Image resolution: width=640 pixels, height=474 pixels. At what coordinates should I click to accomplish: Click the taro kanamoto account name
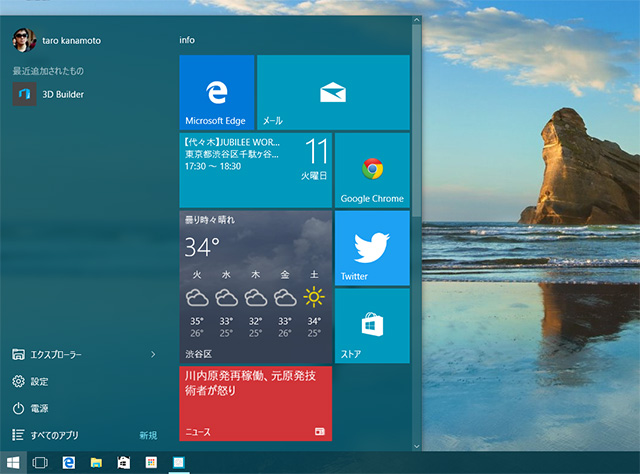pos(71,40)
